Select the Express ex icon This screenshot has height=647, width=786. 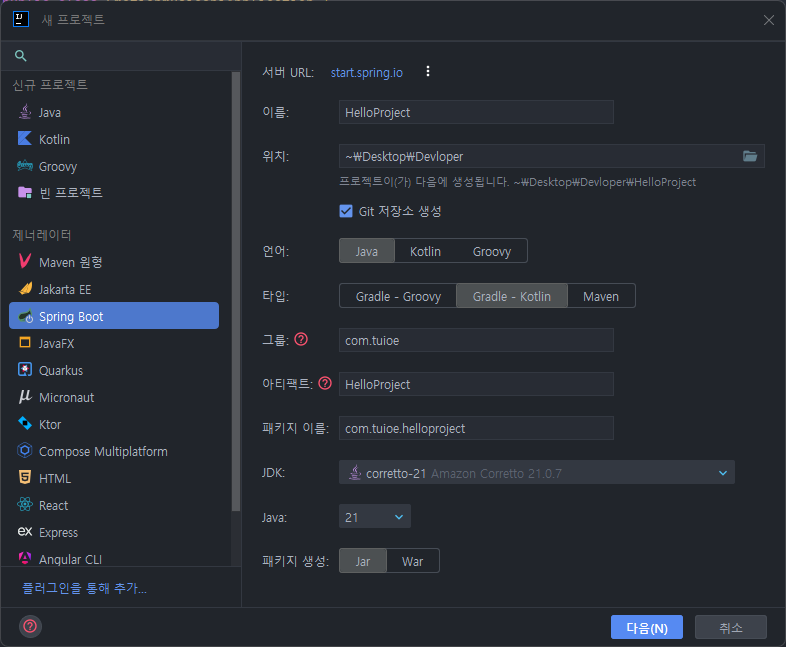pos(25,532)
